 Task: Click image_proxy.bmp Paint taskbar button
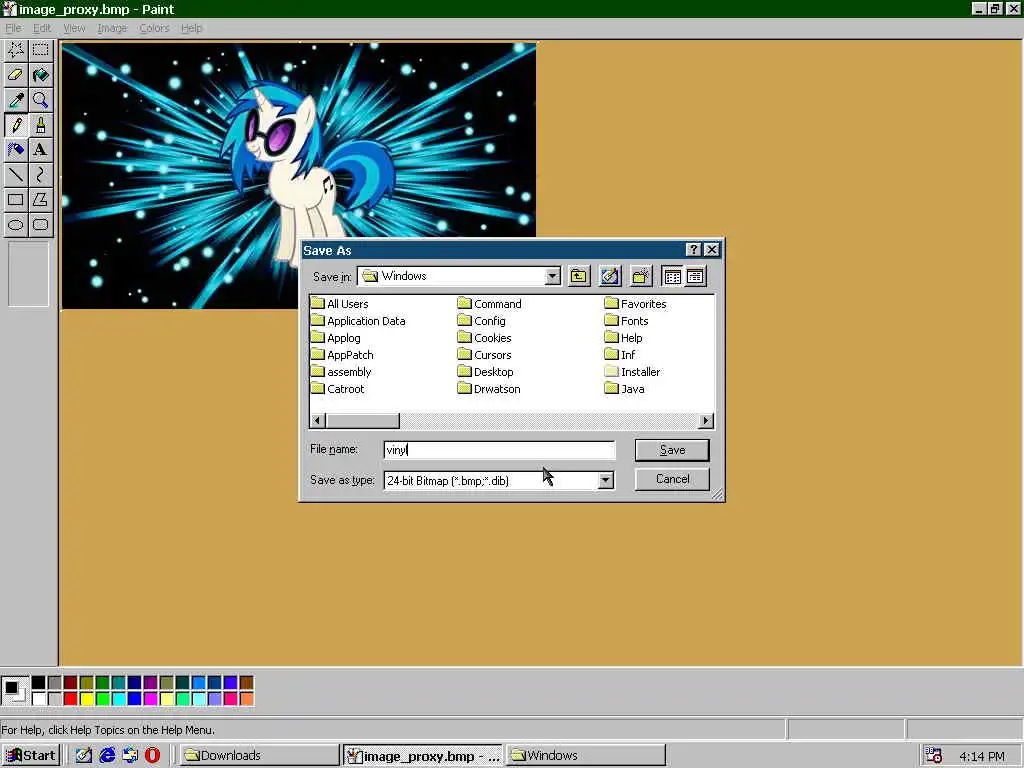pyautogui.click(x=423, y=756)
